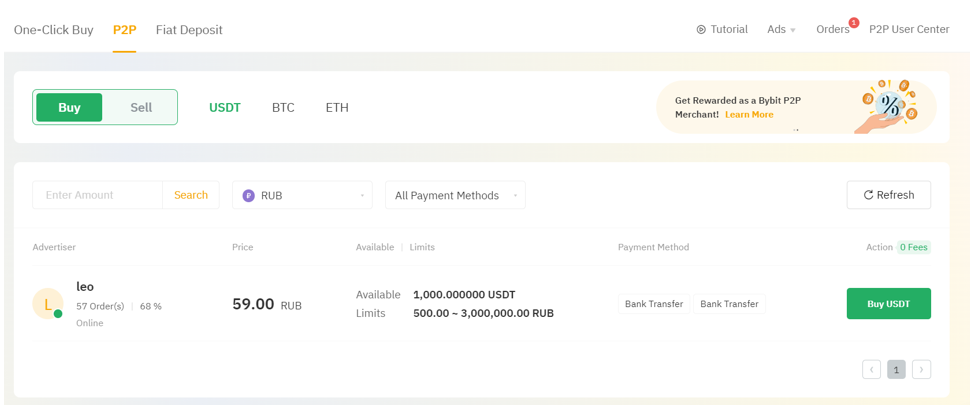Select the BTC coin tab
The height and width of the screenshot is (414, 970).
pyautogui.click(x=283, y=108)
